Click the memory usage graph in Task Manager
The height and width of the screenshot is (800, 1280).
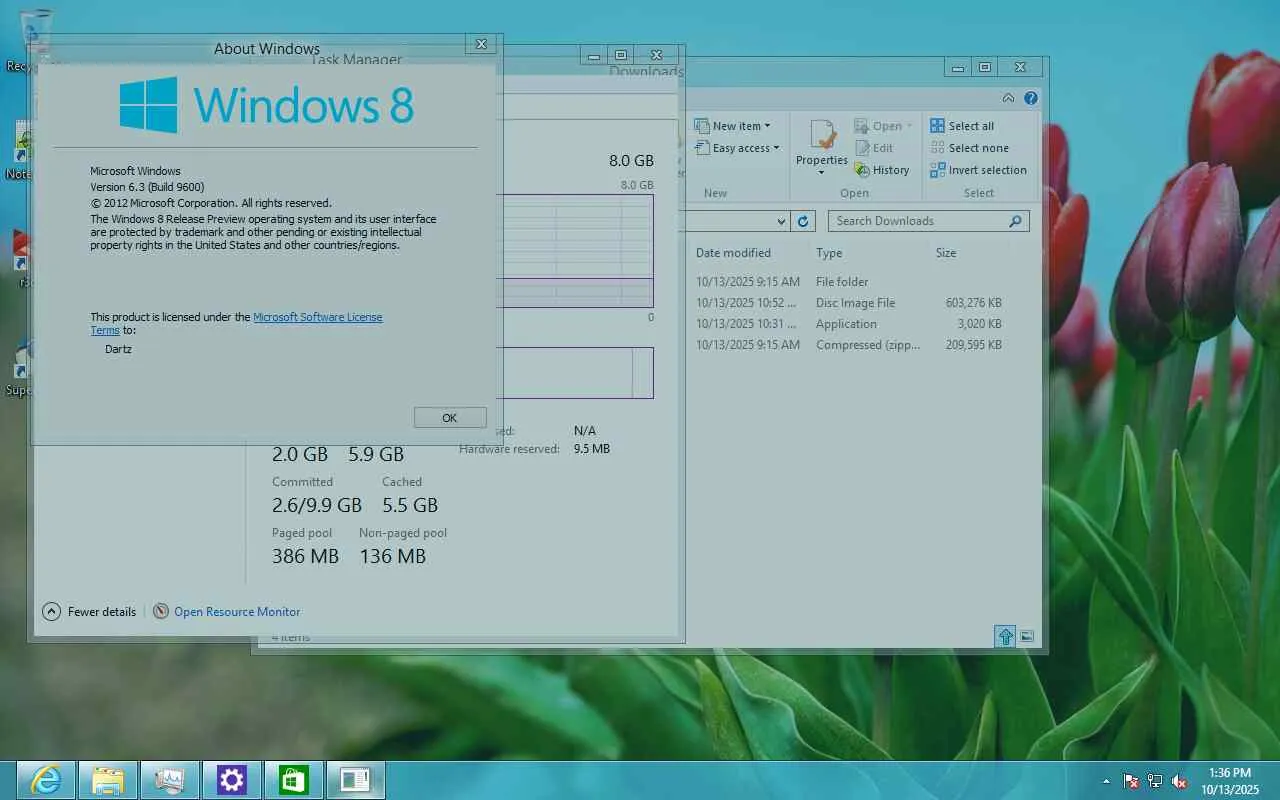[574, 251]
